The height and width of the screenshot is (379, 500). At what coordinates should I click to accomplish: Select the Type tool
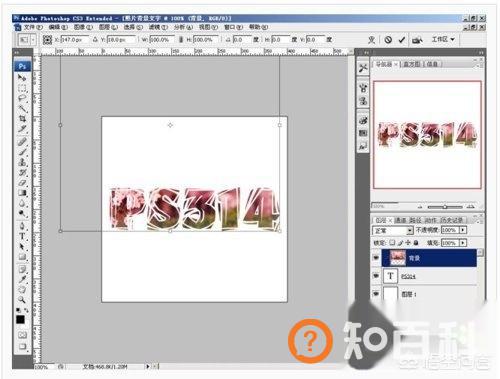pos(22,236)
